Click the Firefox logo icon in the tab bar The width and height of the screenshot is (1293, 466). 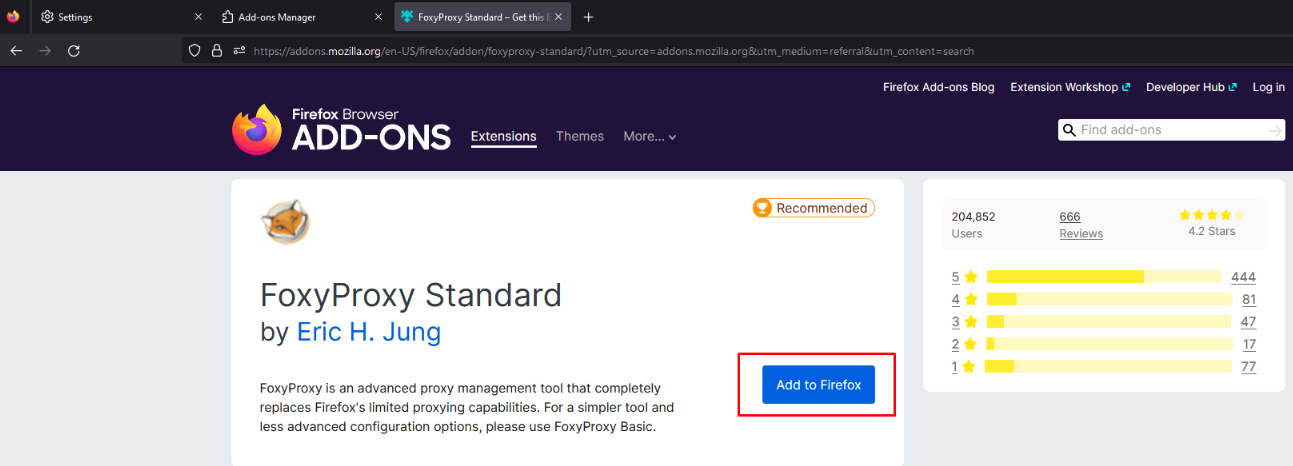13,16
